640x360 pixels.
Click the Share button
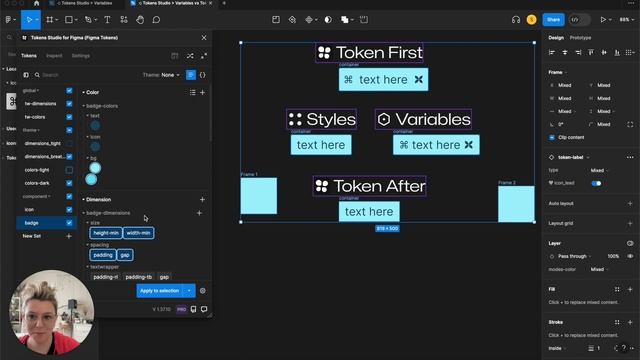553,20
